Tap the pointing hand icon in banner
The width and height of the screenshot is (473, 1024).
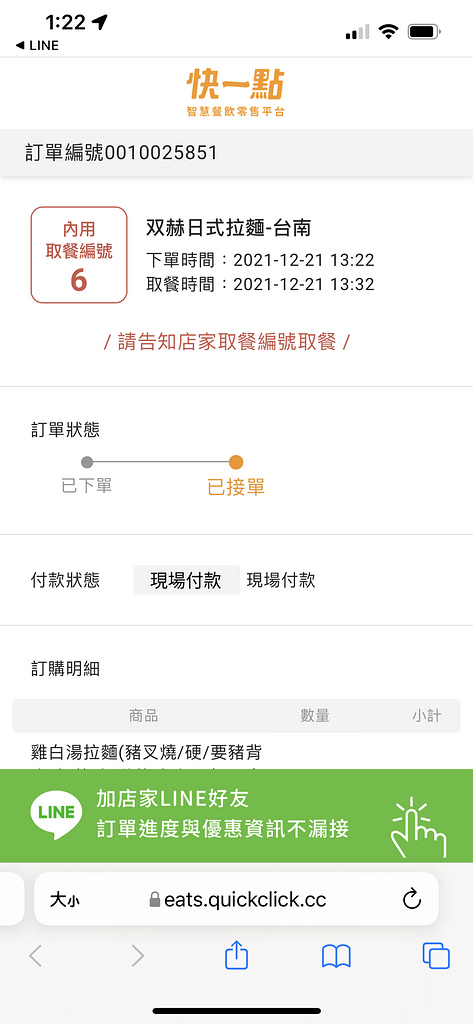pos(417,827)
